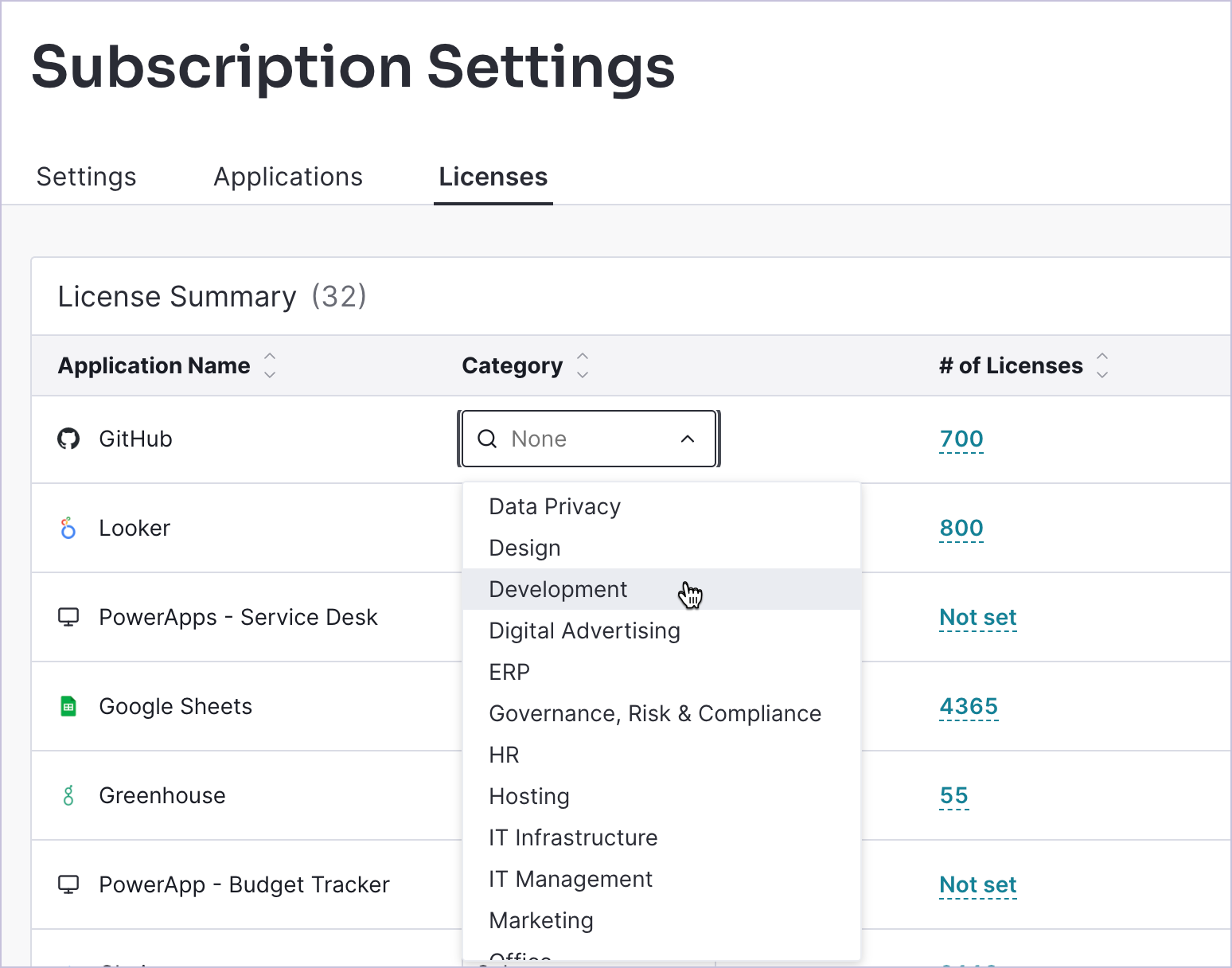The width and height of the screenshot is (1232, 968).
Task: Click the Looker app icon
Action: (x=68, y=528)
